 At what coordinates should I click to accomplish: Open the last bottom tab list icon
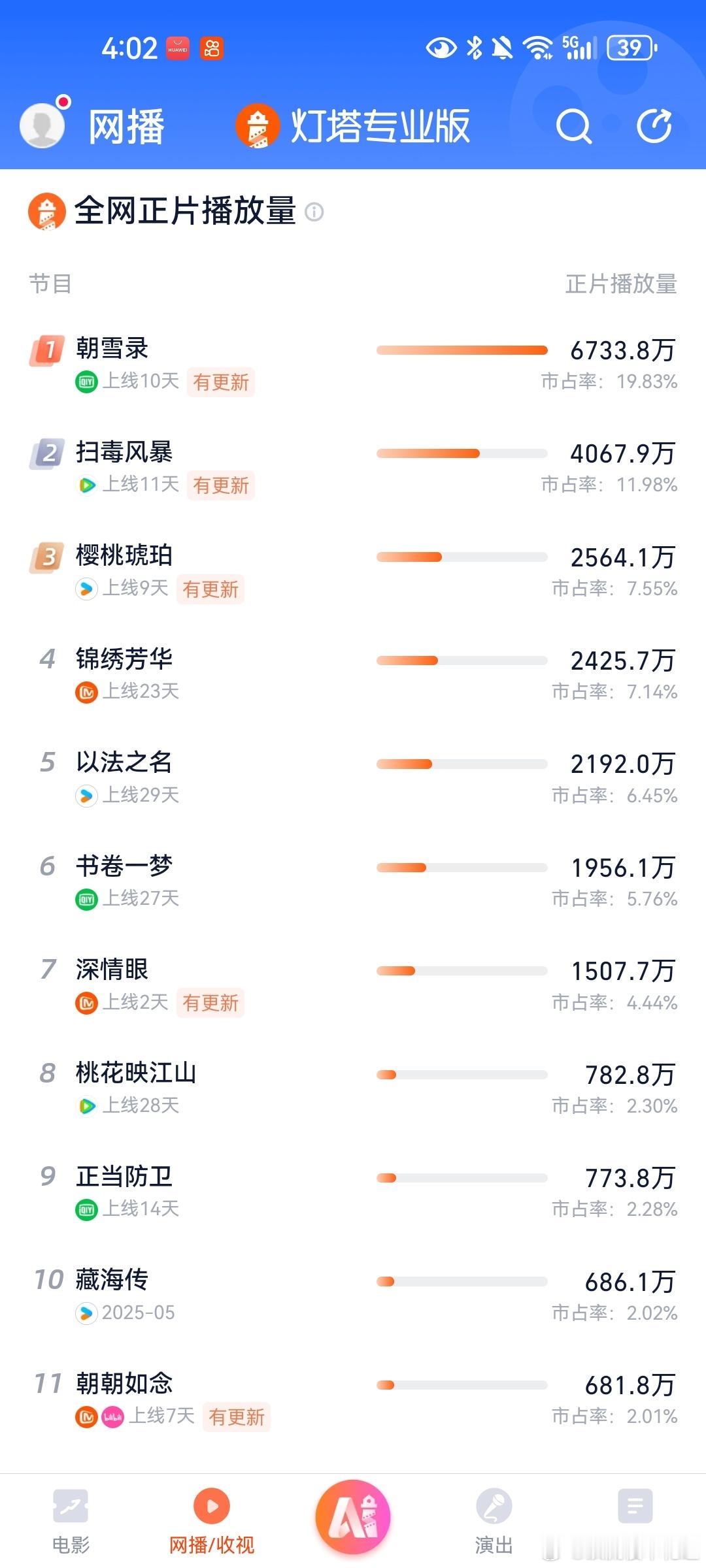(635, 1506)
